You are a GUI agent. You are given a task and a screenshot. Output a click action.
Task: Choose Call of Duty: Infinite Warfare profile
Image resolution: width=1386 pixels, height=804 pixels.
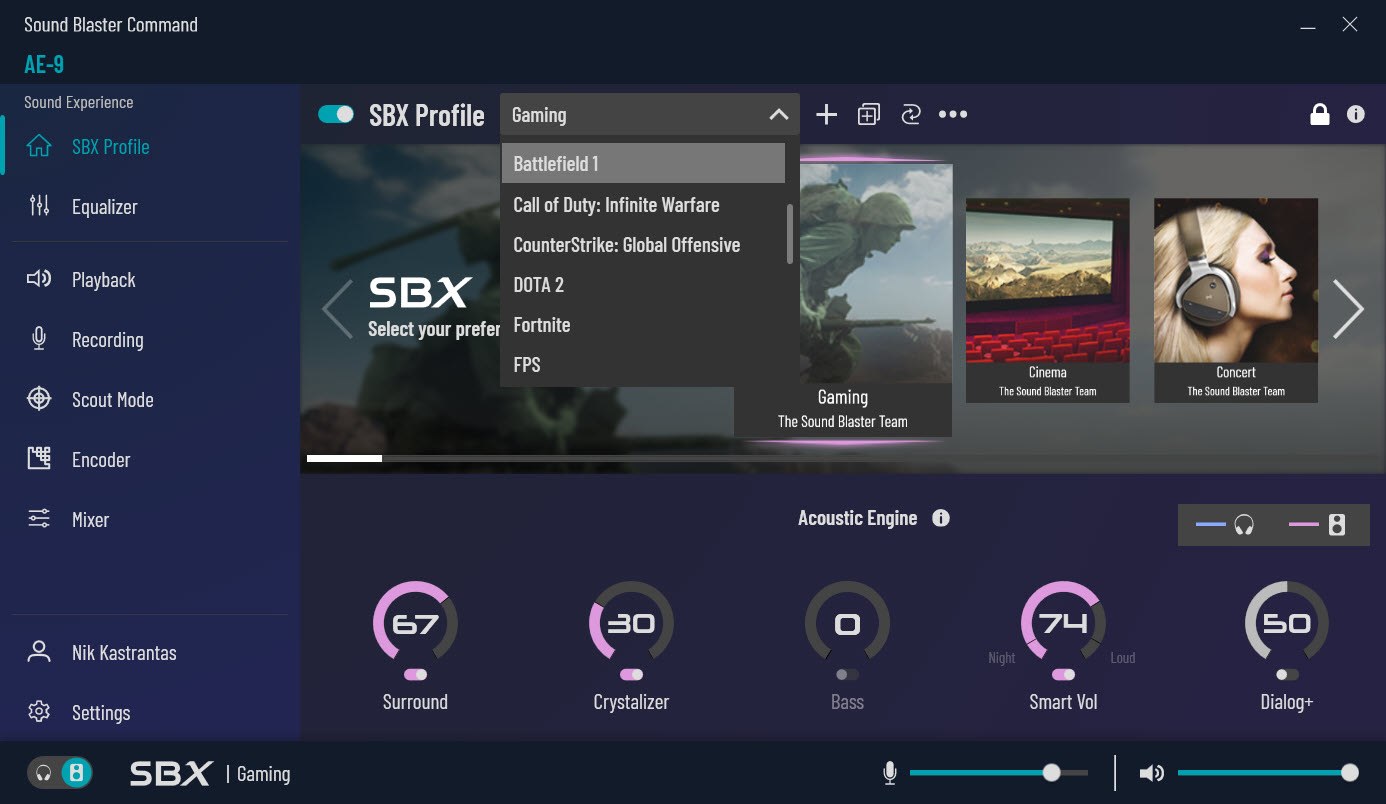[643, 205]
